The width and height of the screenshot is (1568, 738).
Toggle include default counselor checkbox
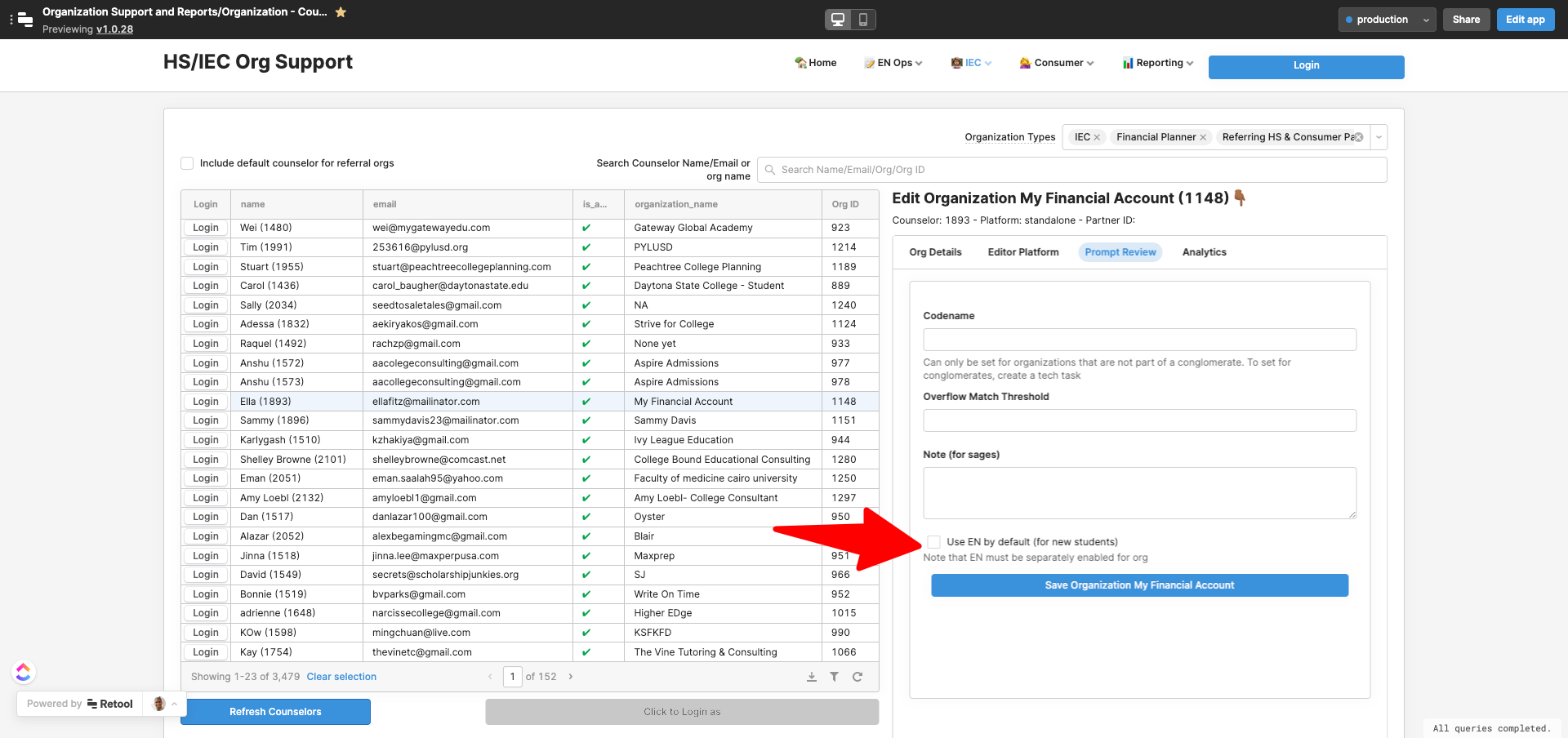[187, 163]
